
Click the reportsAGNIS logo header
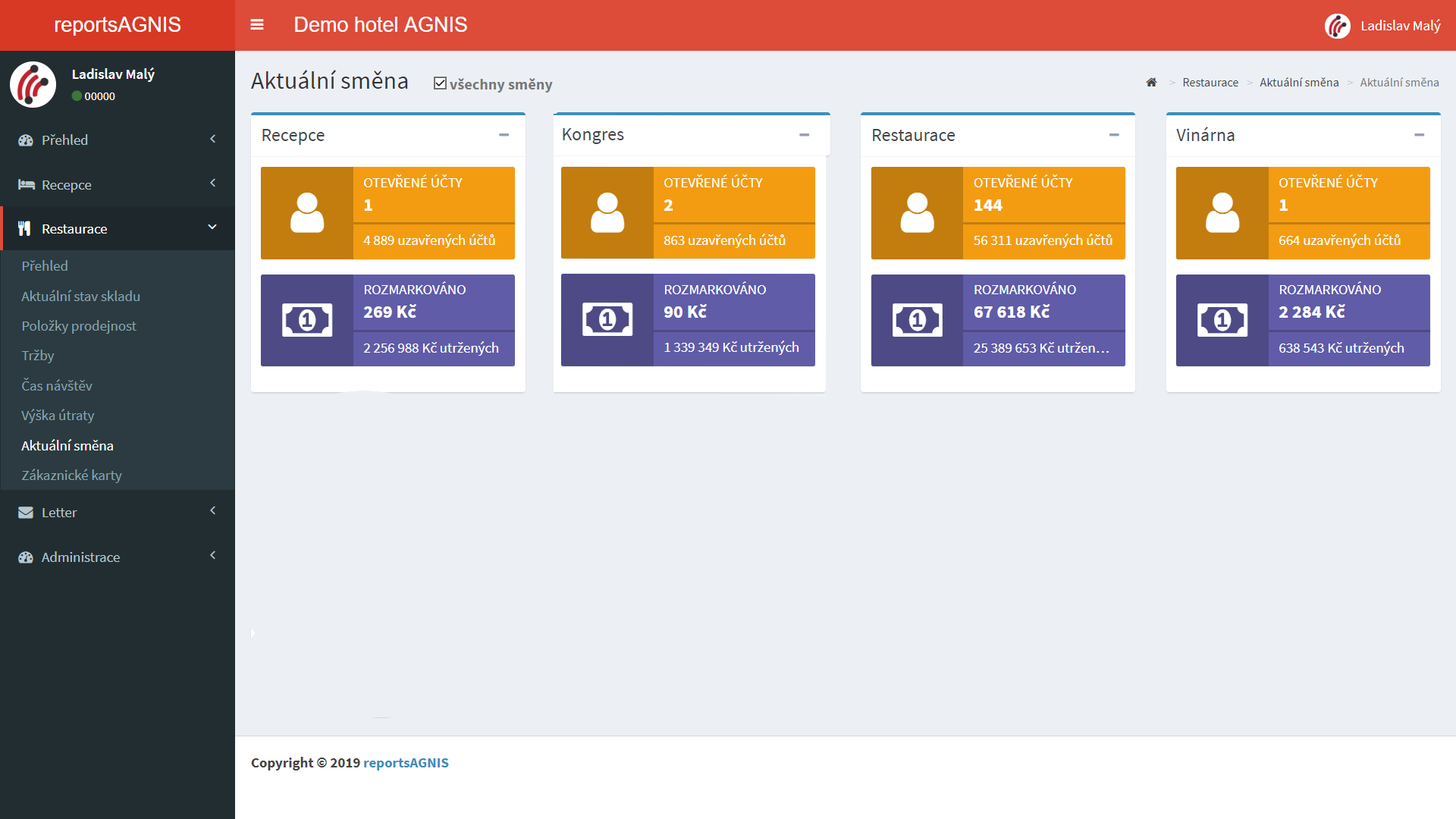[x=118, y=25]
